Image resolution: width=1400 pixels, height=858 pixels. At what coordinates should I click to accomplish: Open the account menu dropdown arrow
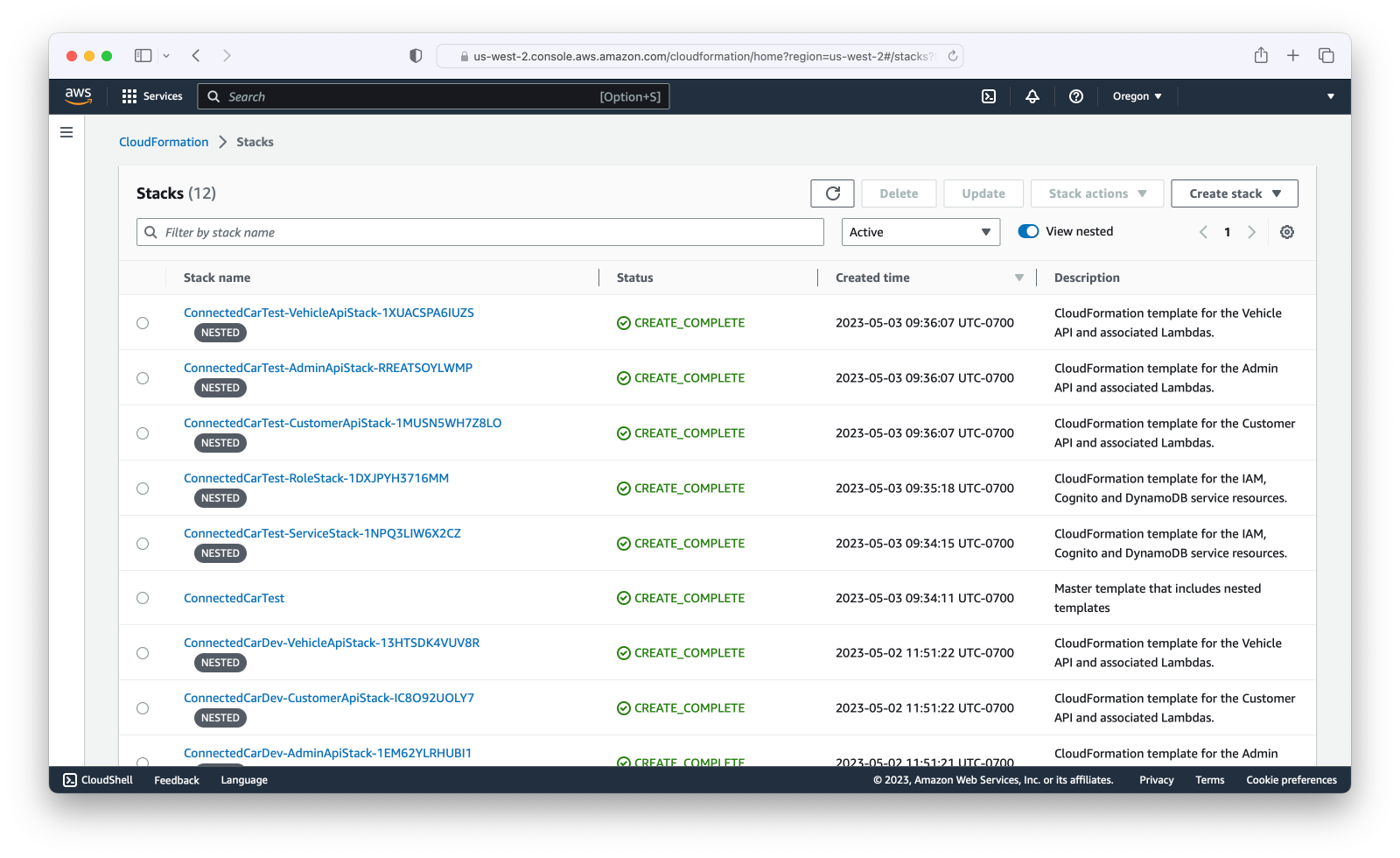1331,96
